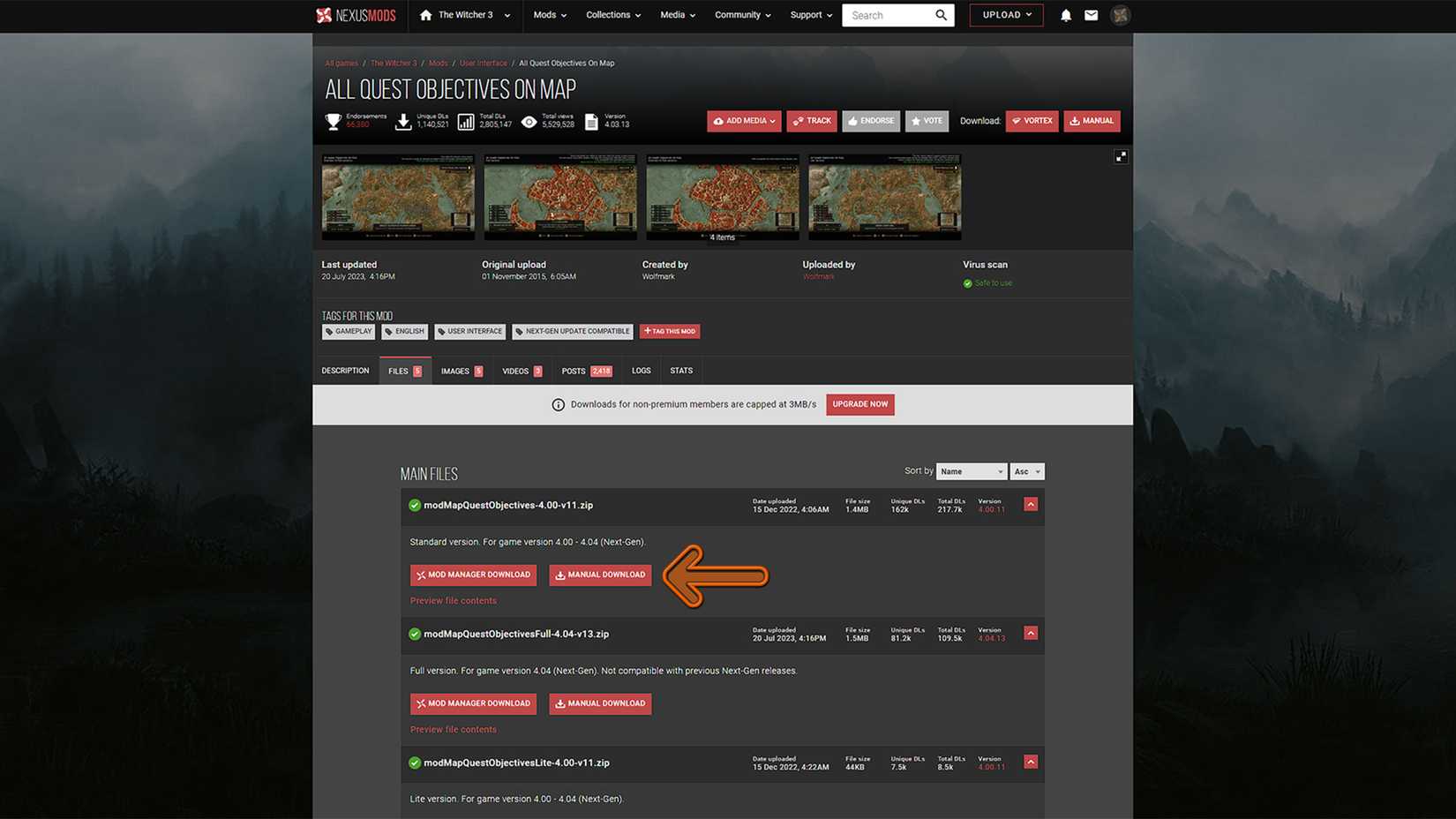Image resolution: width=1456 pixels, height=819 pixels.
Task: Expand the image gallery fullscreen icon
Action: click(1121, 156)
